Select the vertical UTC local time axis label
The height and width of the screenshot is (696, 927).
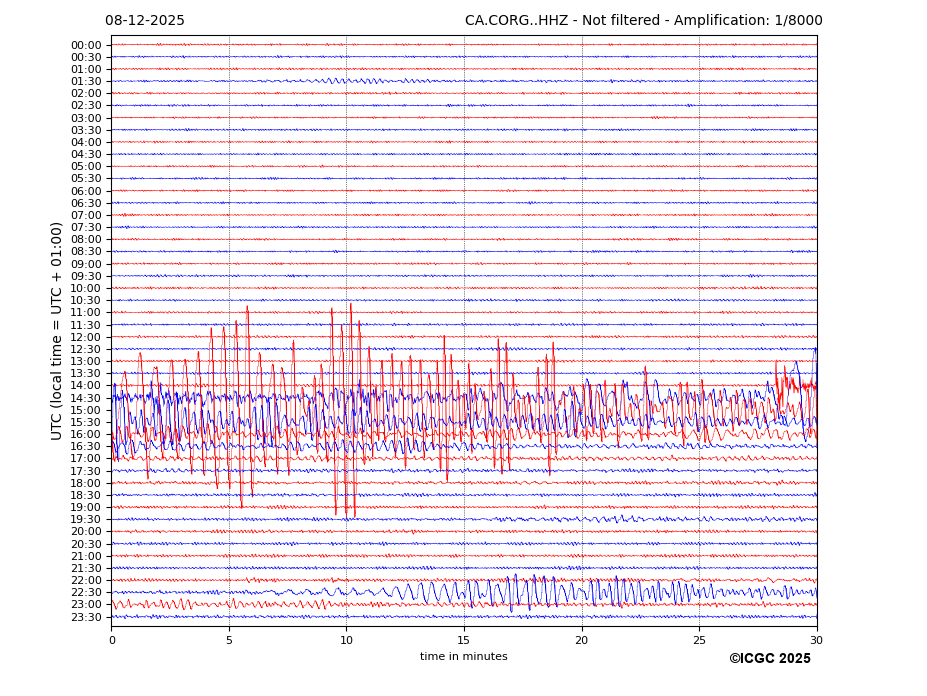click(57, 331)
